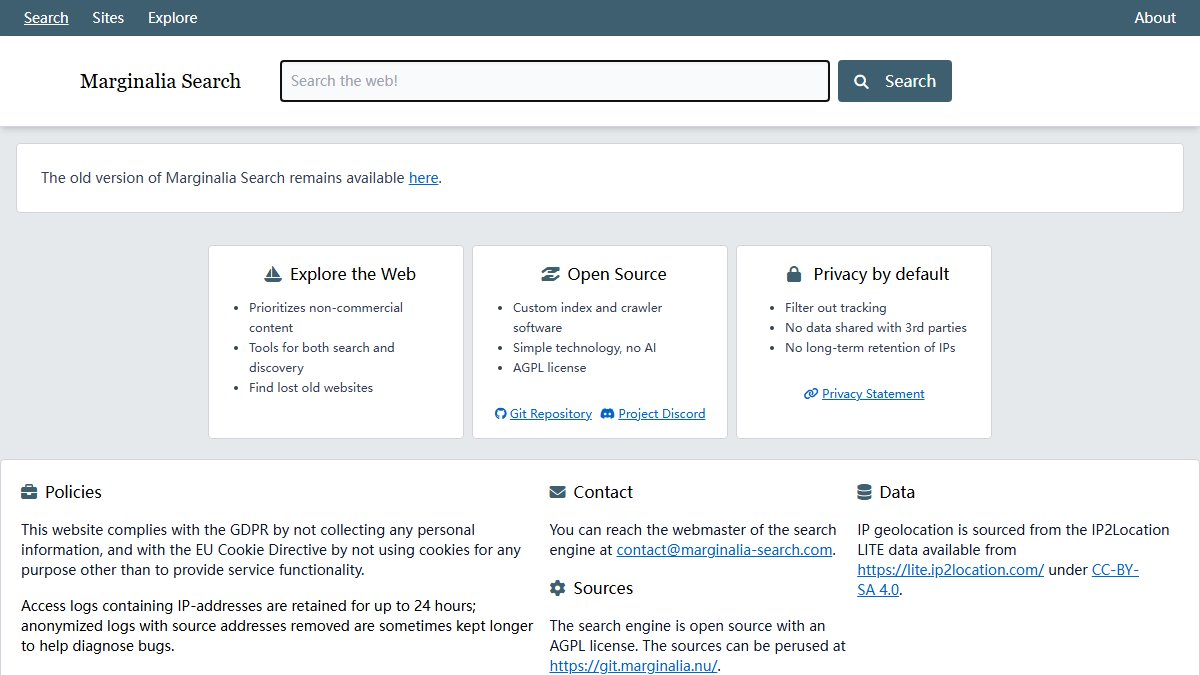Image resolution: width=1200 pixels, height=675 pixels.
Task: Click the GitHub icon next to Git Repository
Action: (x=501, y=414)
